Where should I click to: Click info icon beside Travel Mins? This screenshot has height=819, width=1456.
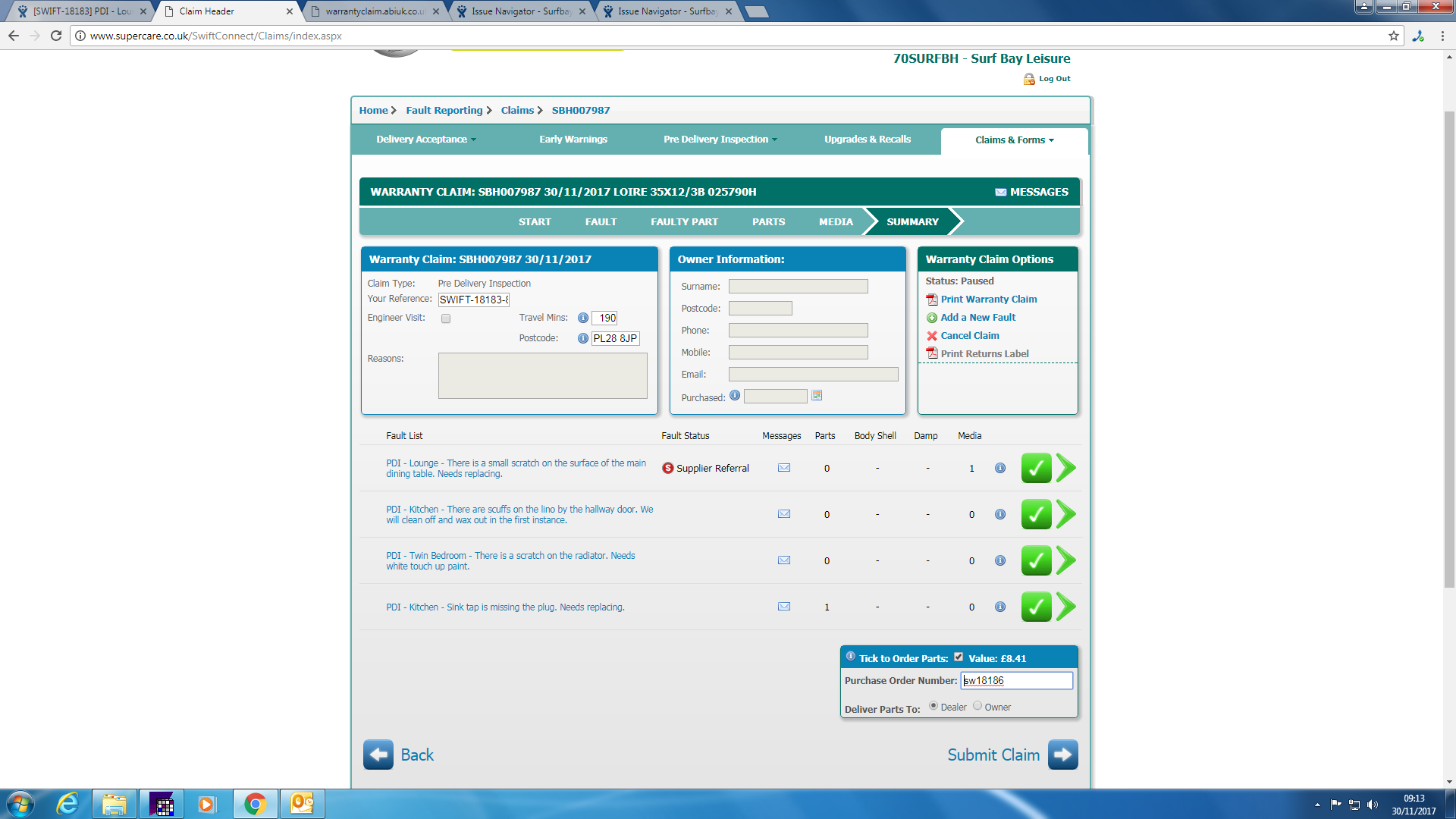[582, 318]
